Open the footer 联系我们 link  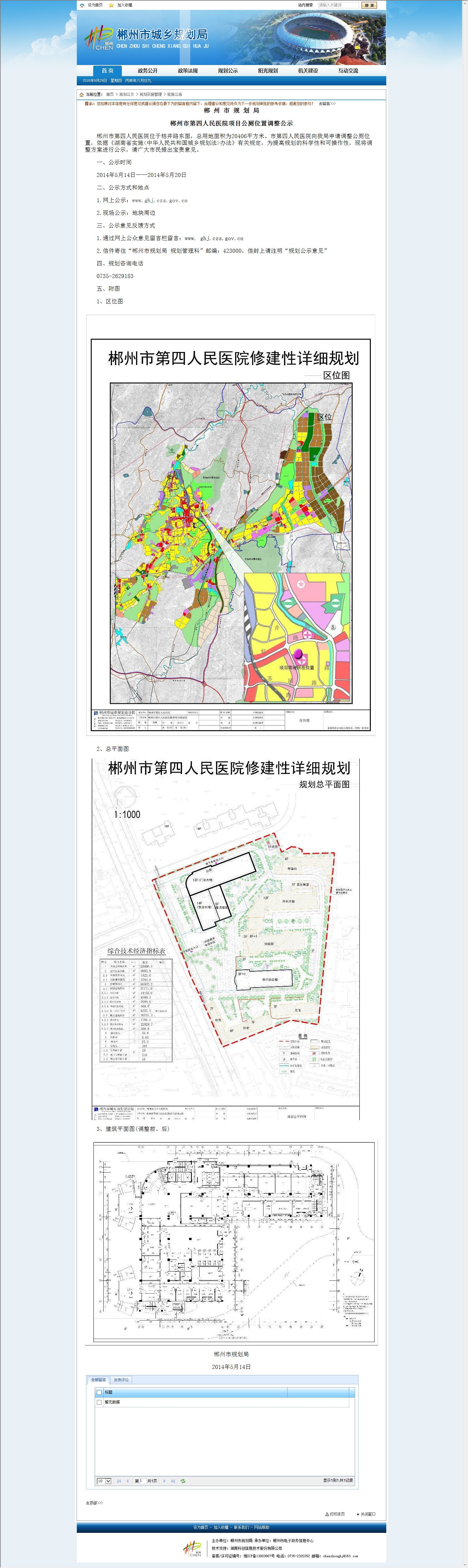click(241, 1527)
